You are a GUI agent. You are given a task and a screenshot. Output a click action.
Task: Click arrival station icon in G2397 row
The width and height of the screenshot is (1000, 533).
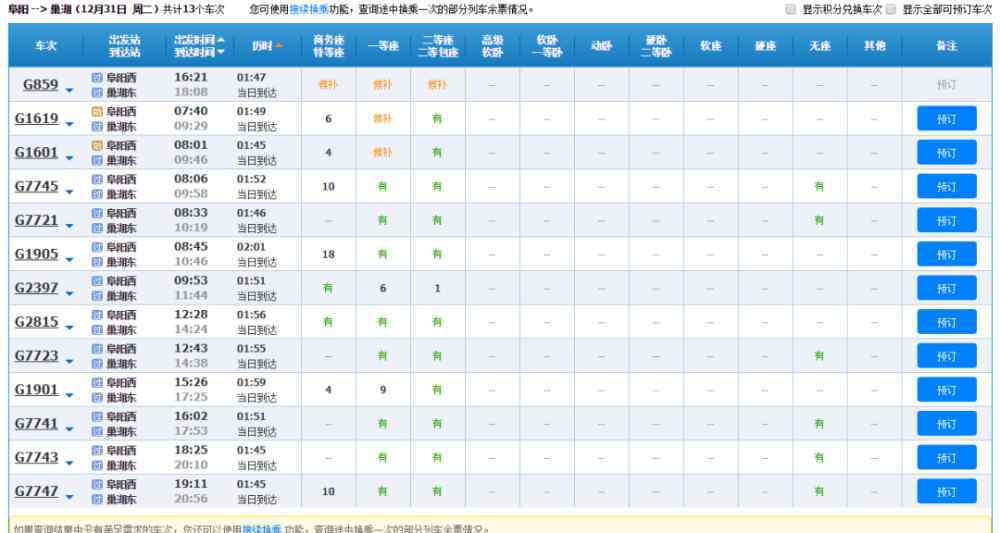coord(97,296)
